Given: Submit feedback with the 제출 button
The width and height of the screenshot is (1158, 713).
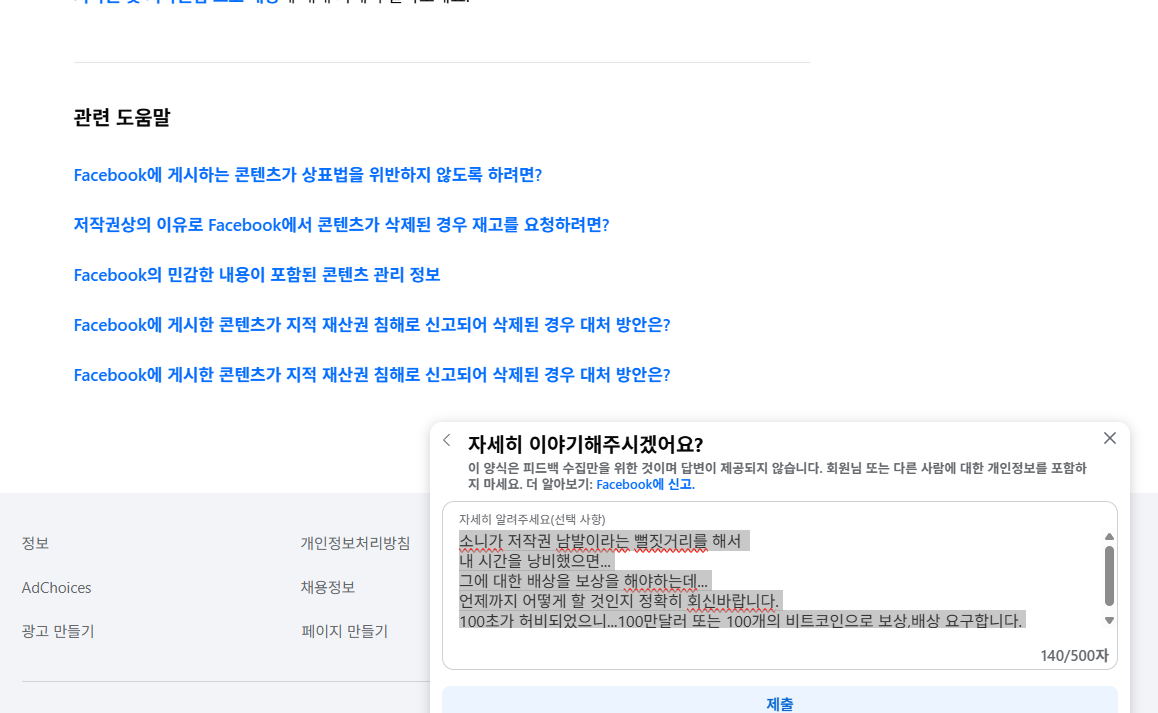Looking at the screenshot, I should [780, 700].
